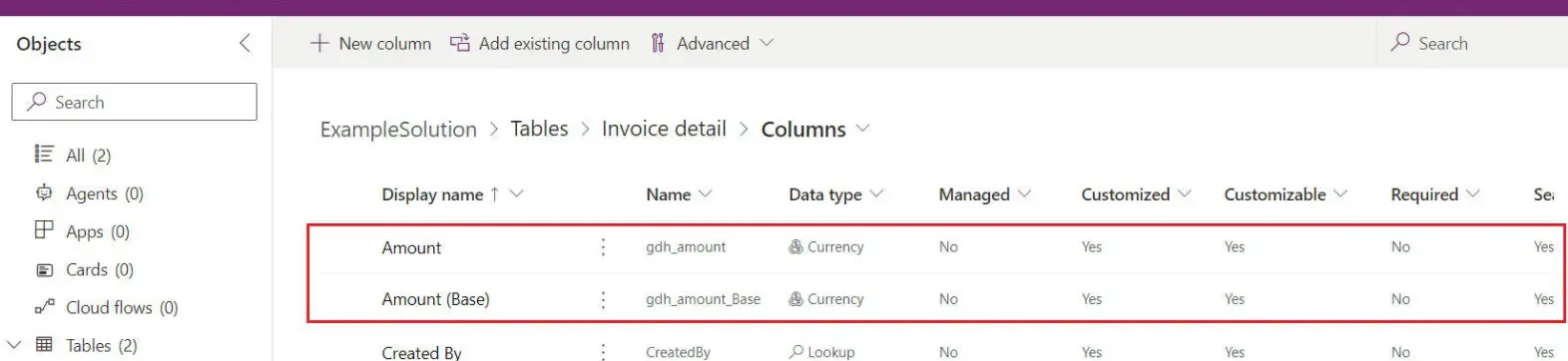The height and width of the screenshot is (361, 1568).
Task: Collapse the Tables tree node
Action: pyautogui.click(x=14, y=345)
